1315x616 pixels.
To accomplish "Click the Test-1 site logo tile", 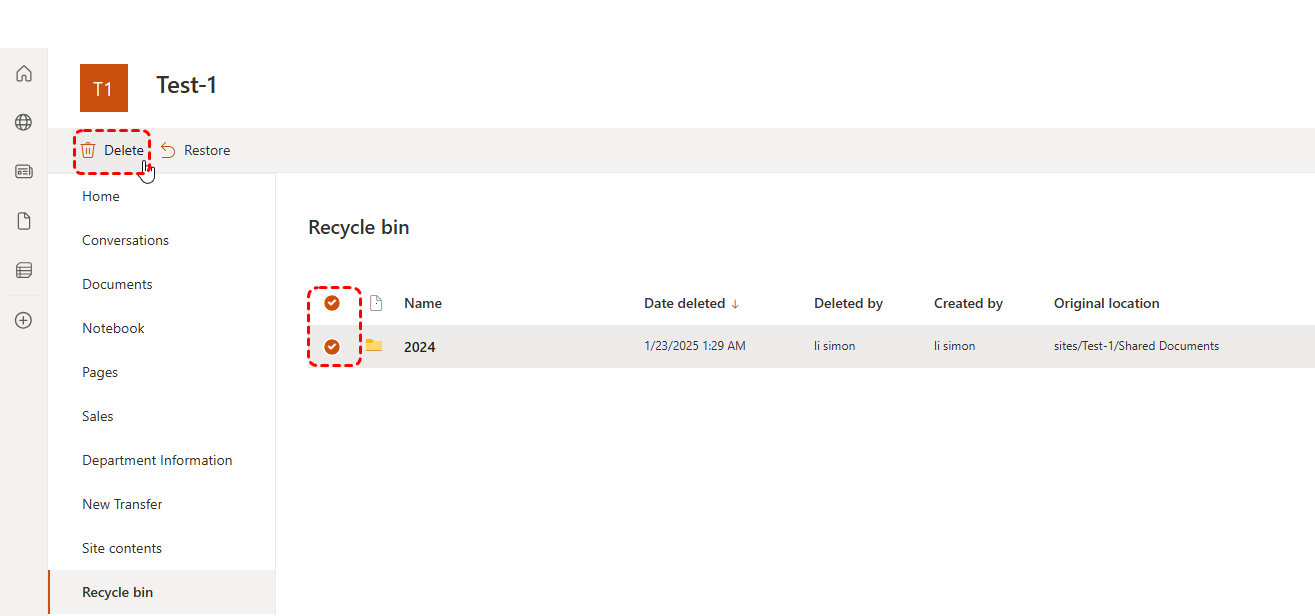I will tap(103, 88).
